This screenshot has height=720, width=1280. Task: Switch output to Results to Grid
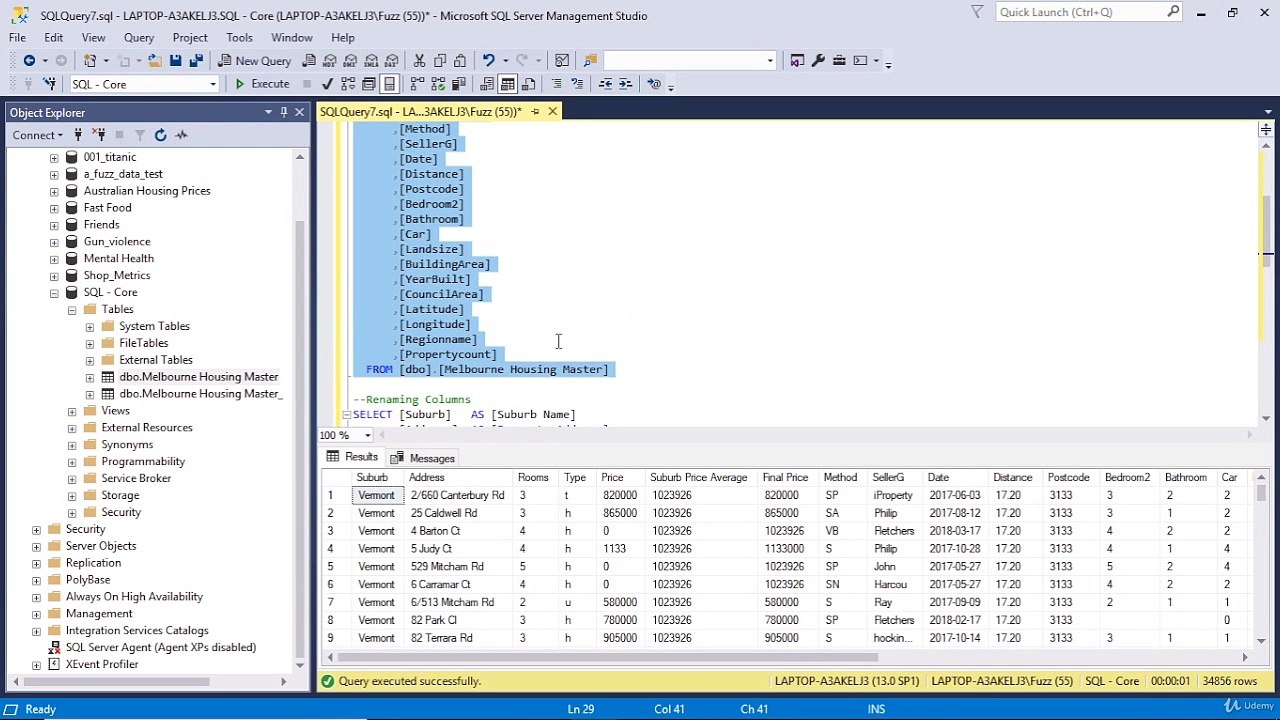tap(508, 84)
